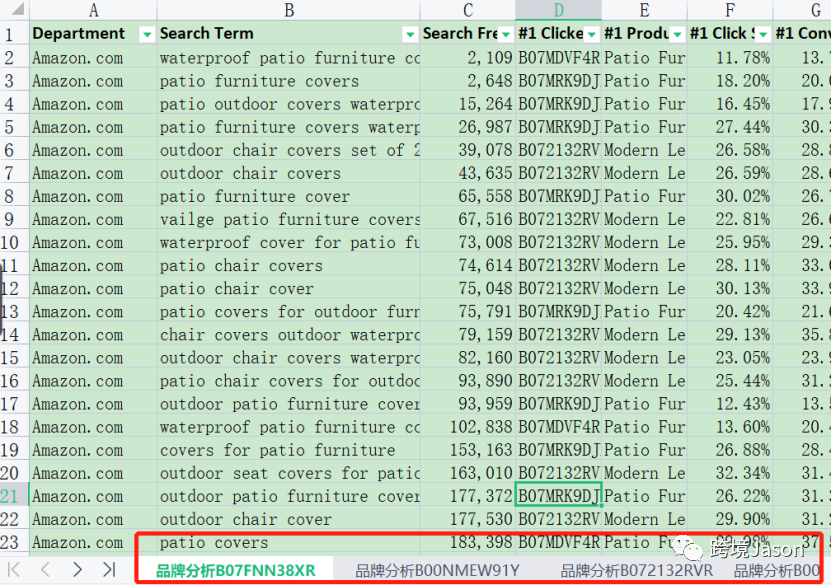Screen dimensions: 831x585
Task: Select column C header
Action: pos(468,10)
